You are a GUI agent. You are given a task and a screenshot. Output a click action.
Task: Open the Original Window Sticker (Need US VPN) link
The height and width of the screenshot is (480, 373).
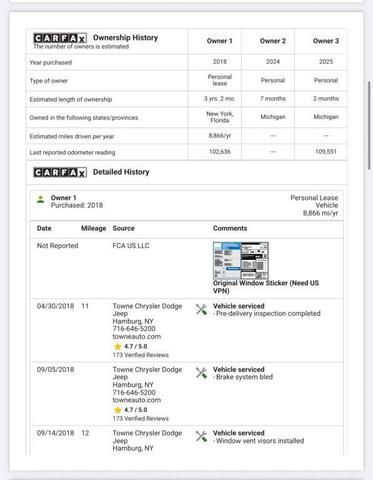point(266,287)
